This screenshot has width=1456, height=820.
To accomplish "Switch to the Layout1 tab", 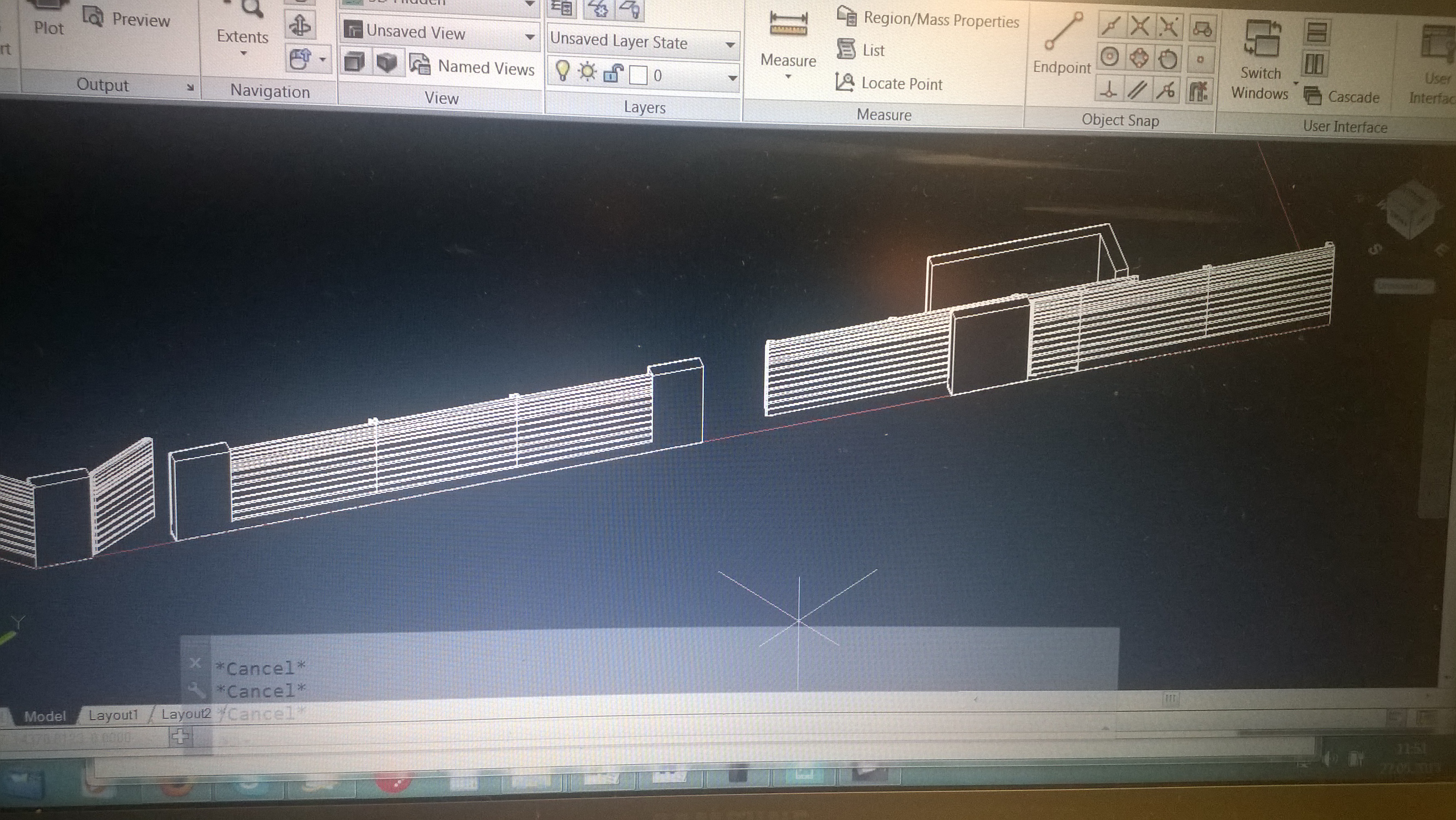I will tap(113, 715).
